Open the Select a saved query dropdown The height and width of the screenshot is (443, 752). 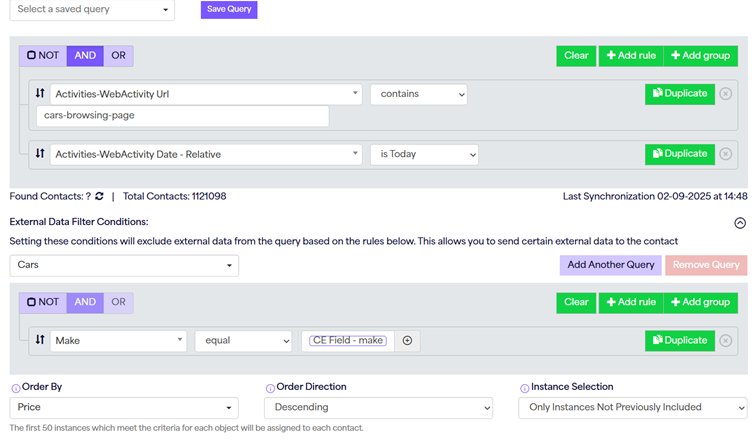pyautogui.click(x=92, y=10)
